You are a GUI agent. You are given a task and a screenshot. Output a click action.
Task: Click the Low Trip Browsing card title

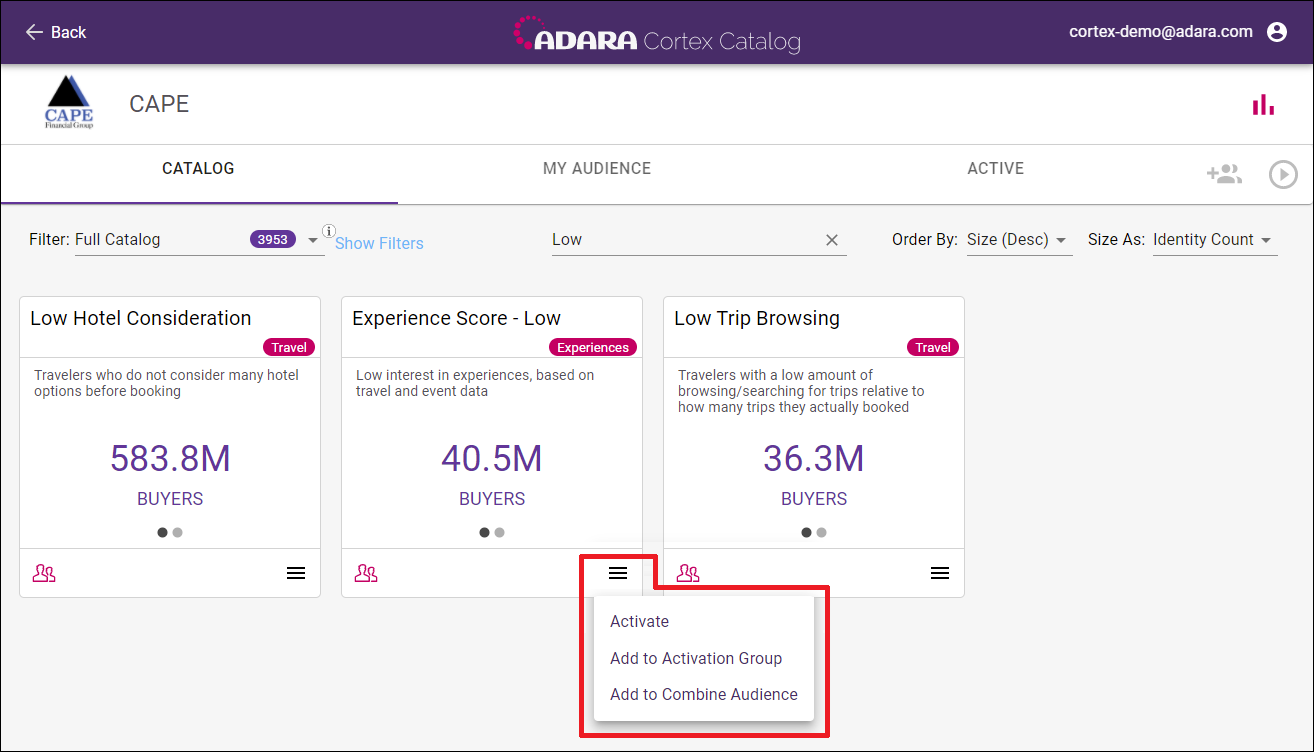click(757, 318)
